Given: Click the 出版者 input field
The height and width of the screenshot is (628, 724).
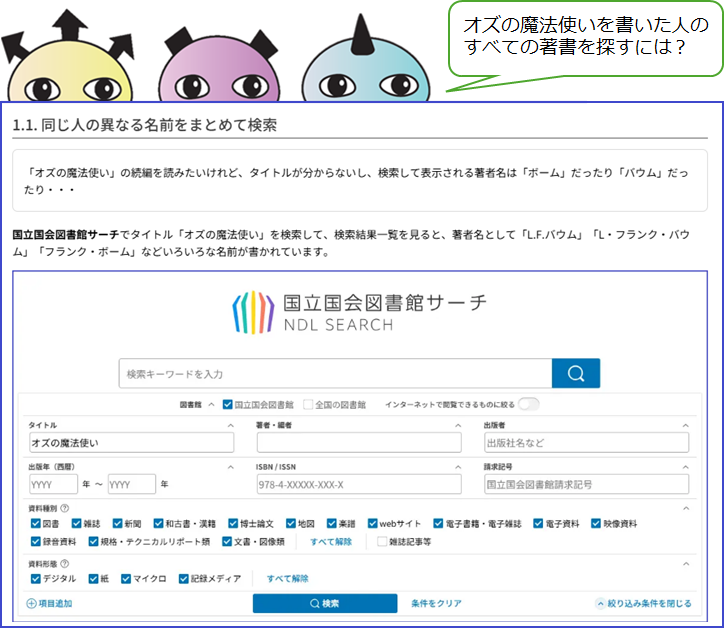Looking at the screenshot, I should click(586, 442).
